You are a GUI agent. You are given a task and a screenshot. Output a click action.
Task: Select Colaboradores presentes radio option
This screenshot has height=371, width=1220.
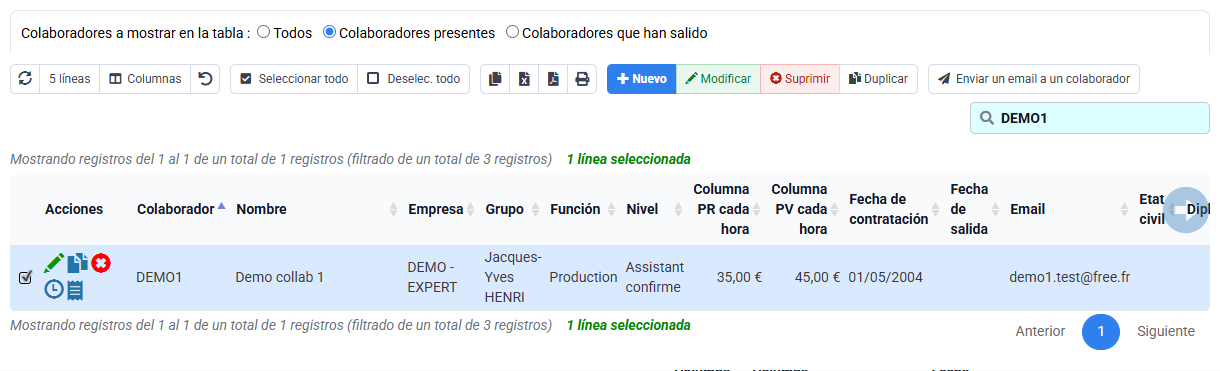tap(329, 32)
